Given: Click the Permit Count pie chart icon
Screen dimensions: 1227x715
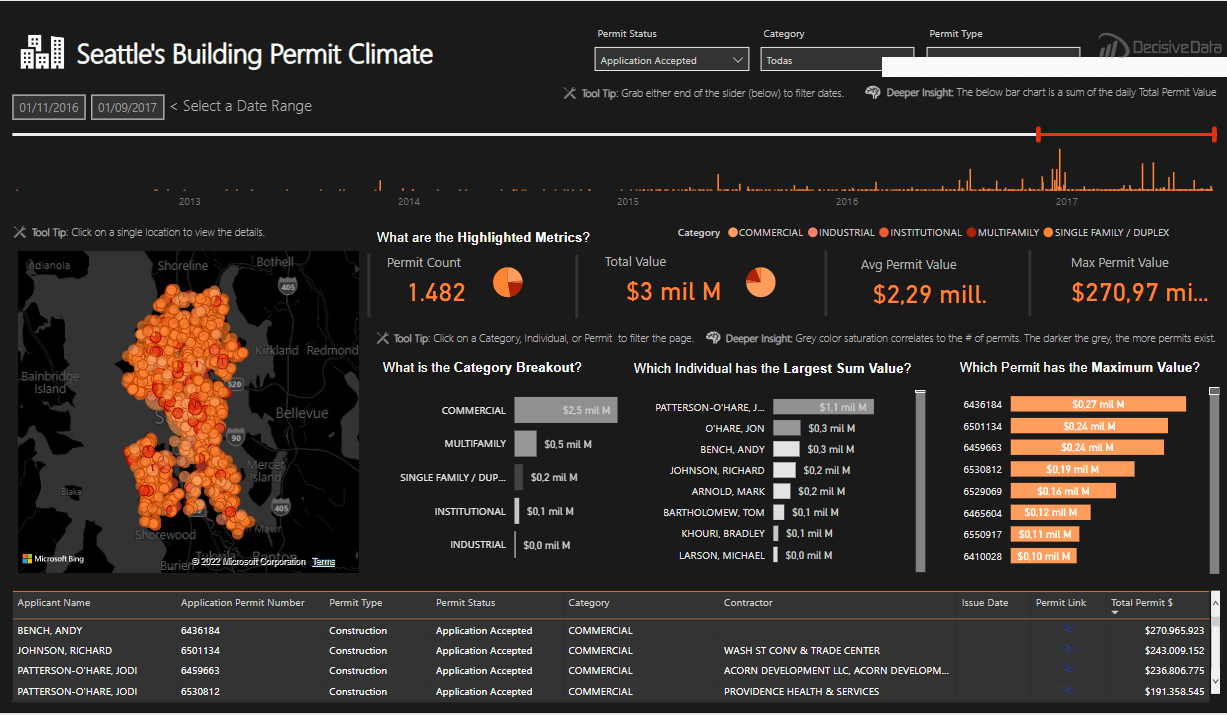Looking at the screenshot, I should (x=508, y=283).
